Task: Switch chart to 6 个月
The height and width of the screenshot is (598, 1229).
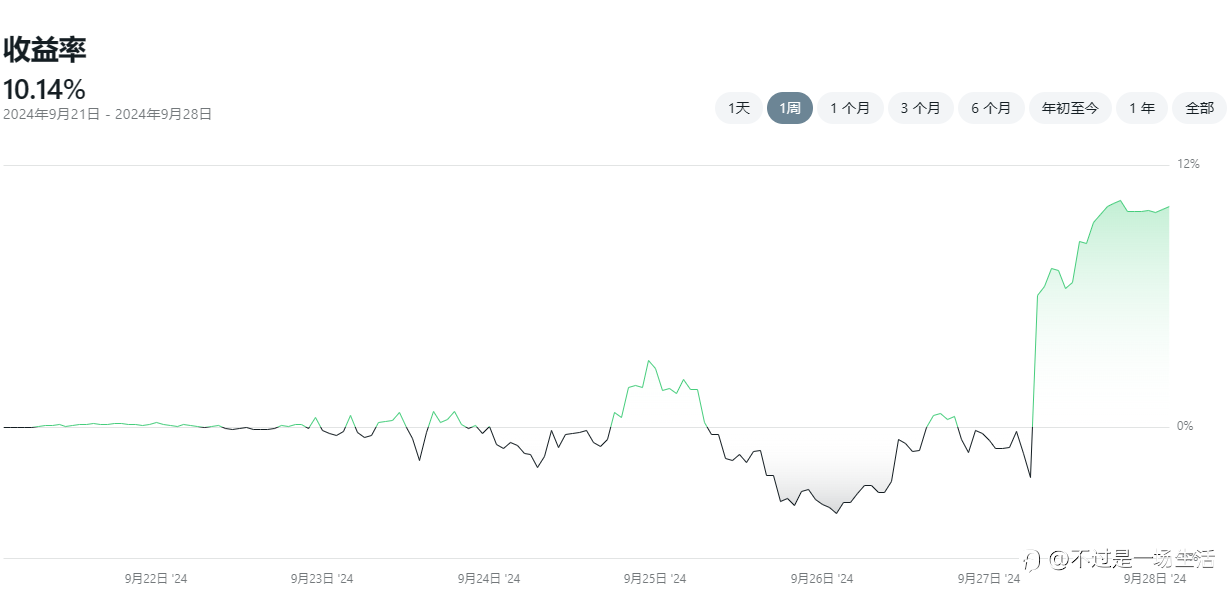Action: pos(991,108)
